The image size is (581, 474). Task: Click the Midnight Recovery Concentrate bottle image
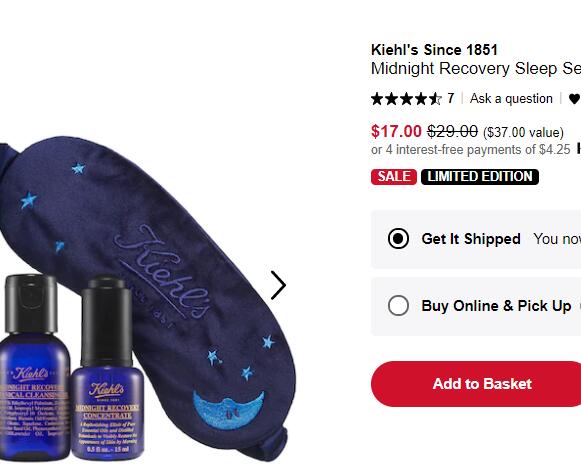(107, 369)
